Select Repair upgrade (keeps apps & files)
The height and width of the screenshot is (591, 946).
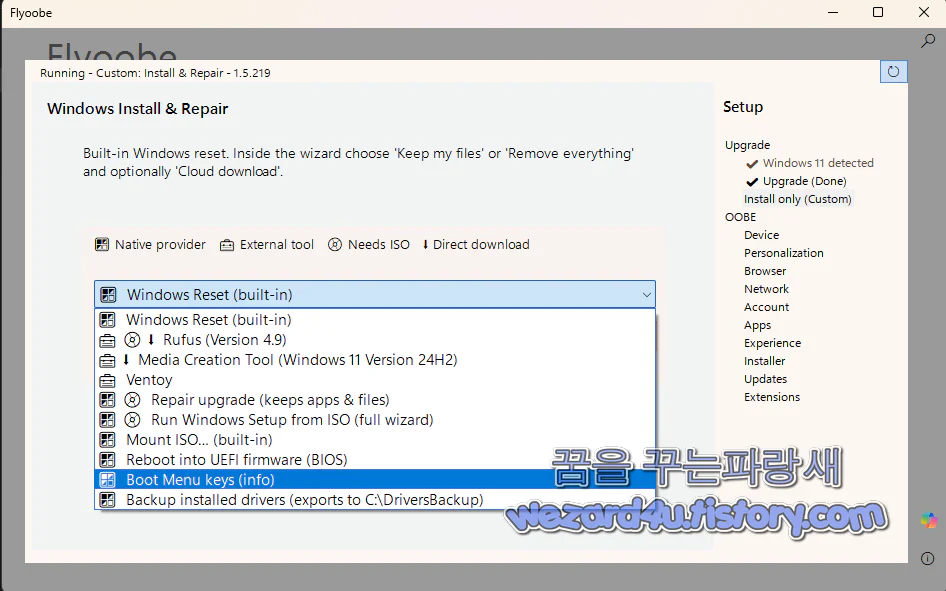pyautogui.click(x=375, y=400)
